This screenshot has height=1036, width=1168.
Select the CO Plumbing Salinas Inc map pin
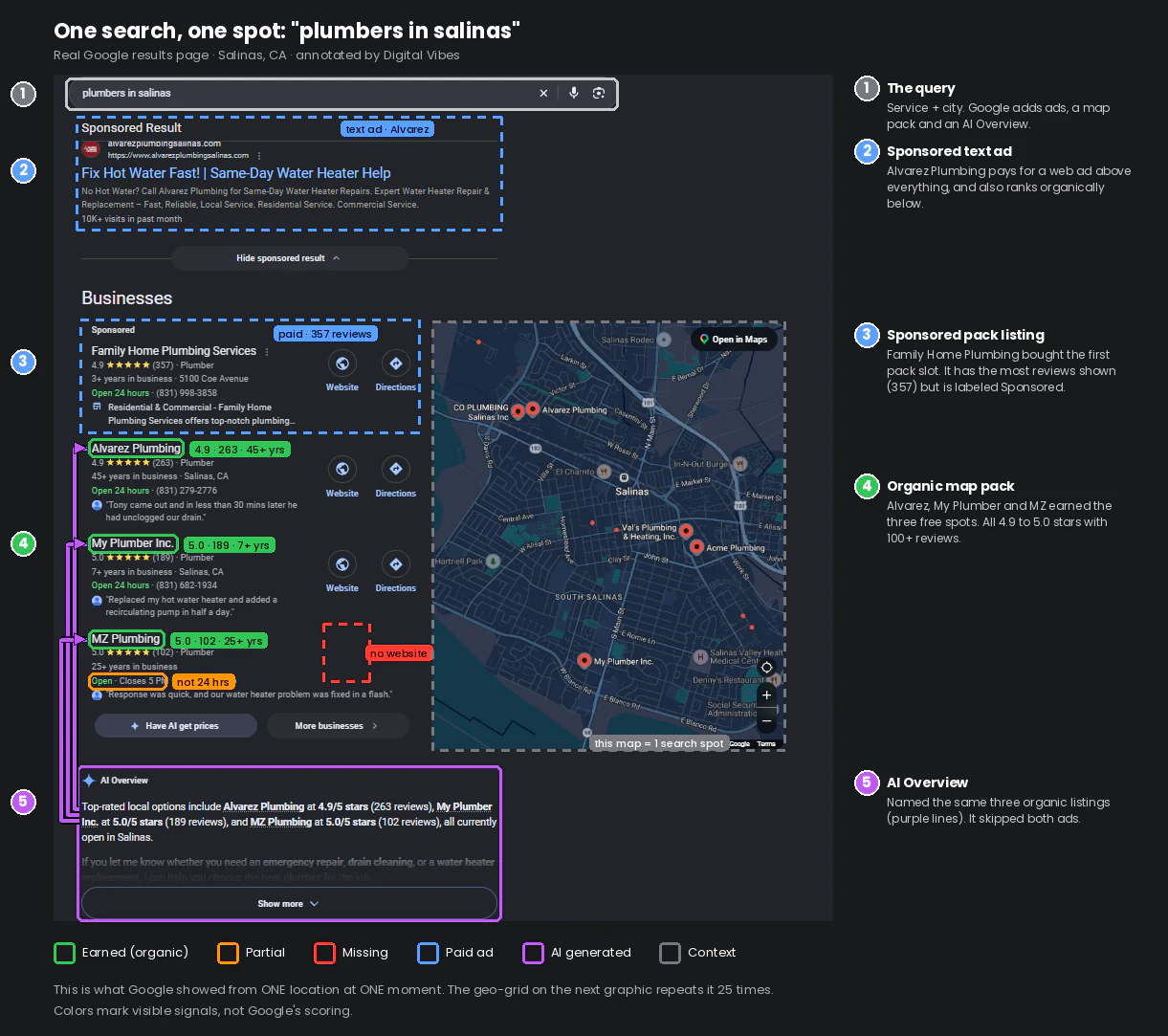(518, 410)
